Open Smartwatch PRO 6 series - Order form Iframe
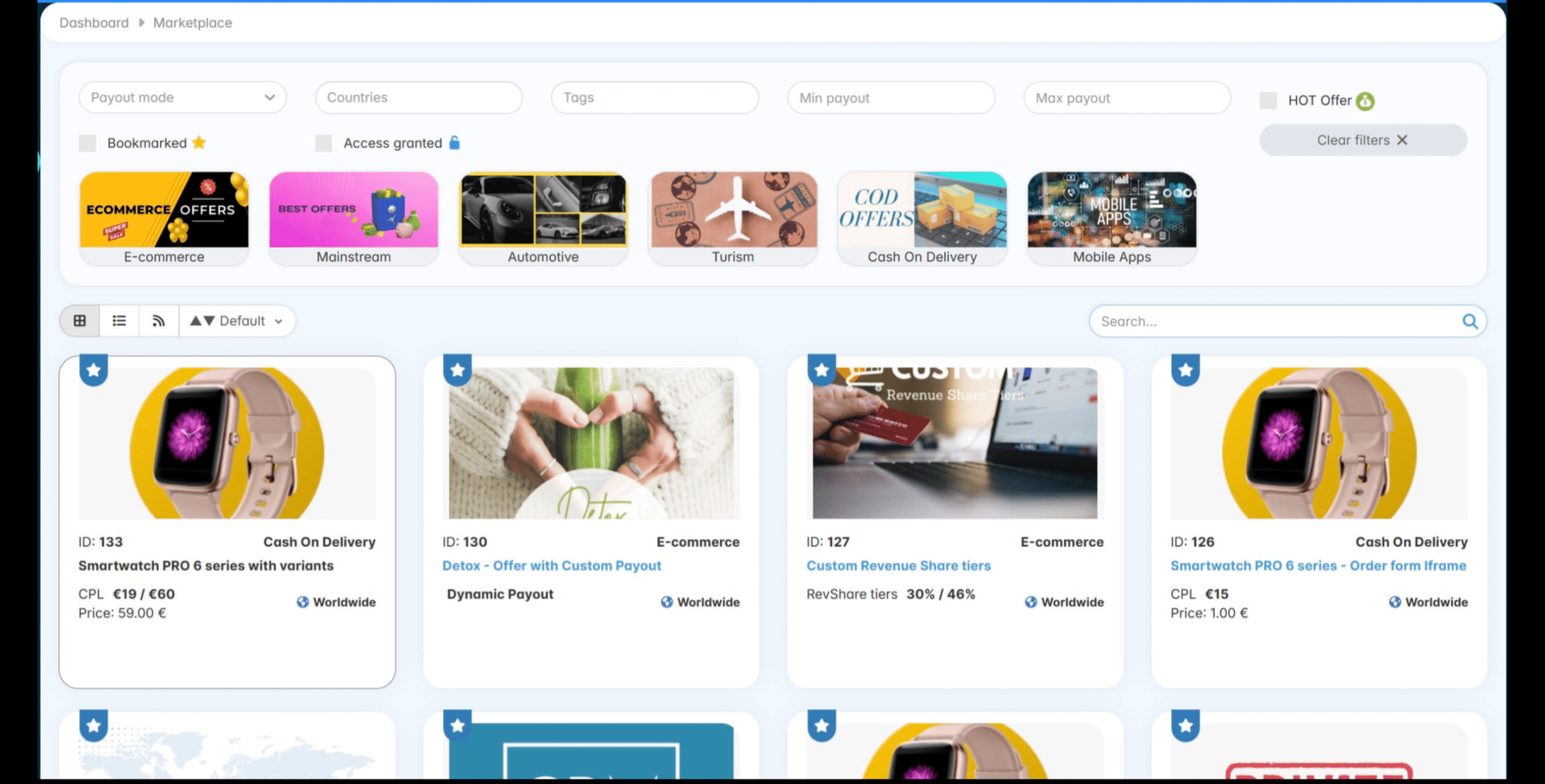The height and width of the screenshot is (784, 1545). point(1318,565)
